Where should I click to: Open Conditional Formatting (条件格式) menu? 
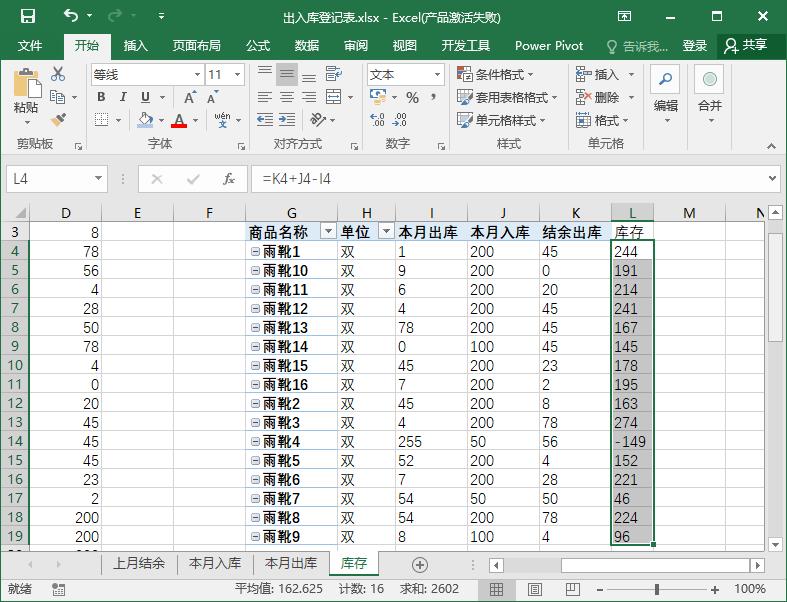pos(495,74)
